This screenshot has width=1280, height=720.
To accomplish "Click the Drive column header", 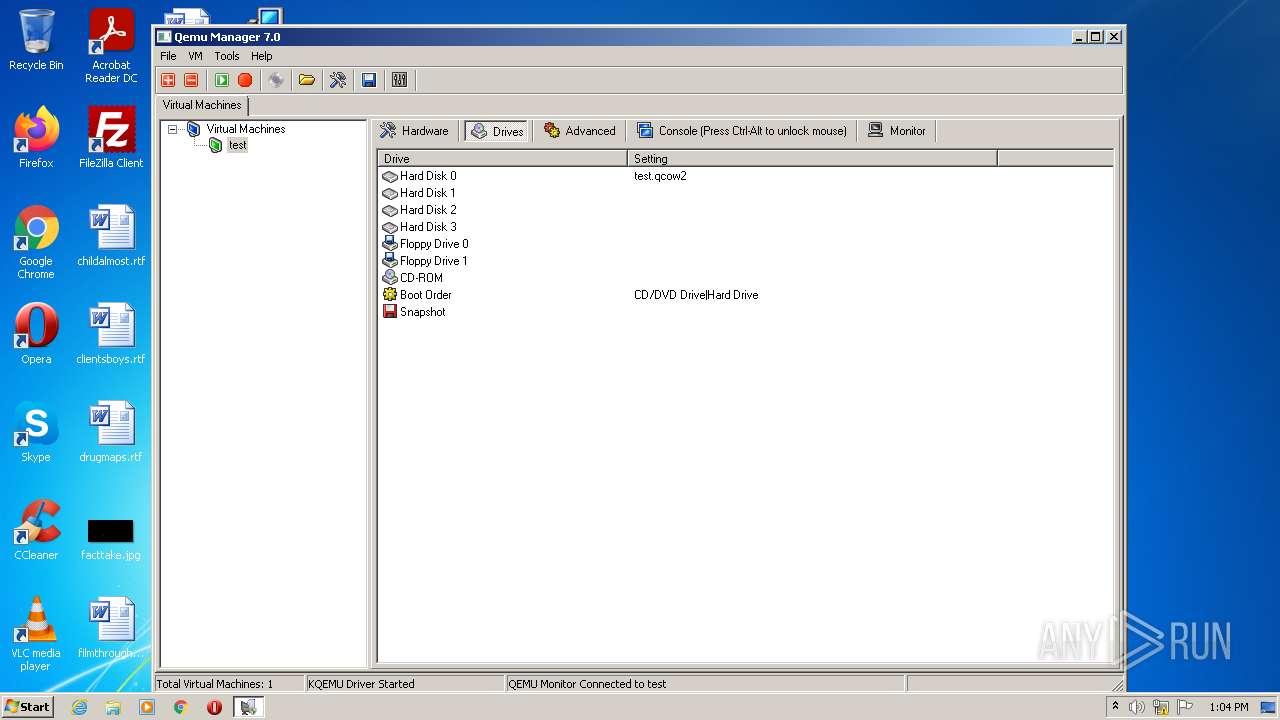I will [503, 158].
